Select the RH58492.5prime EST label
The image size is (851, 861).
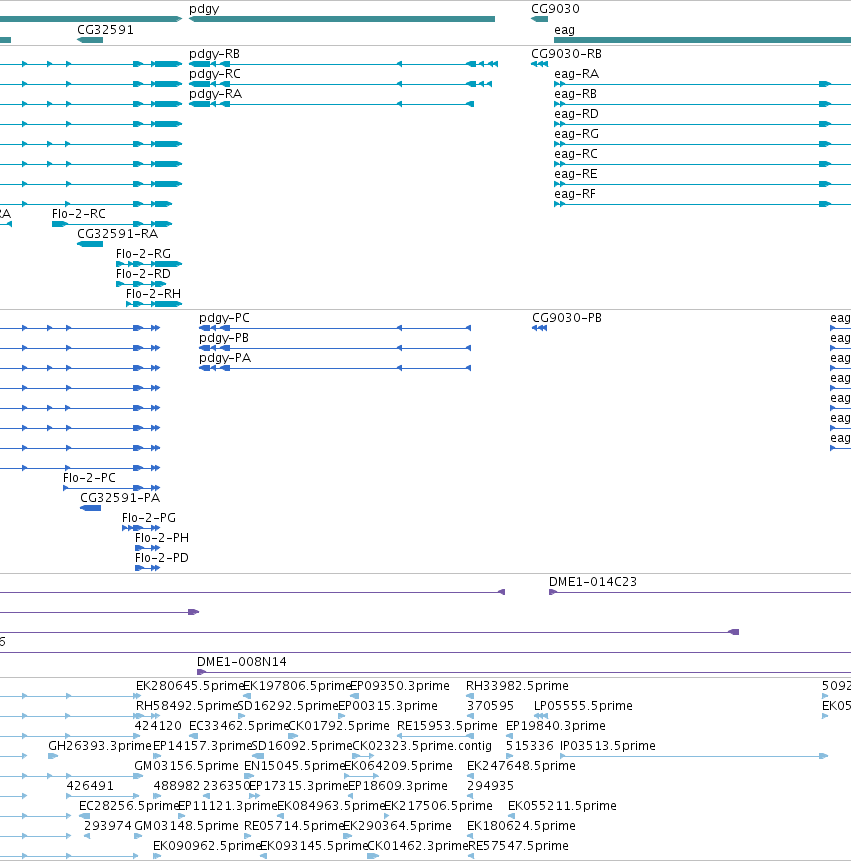click(187, 706)
